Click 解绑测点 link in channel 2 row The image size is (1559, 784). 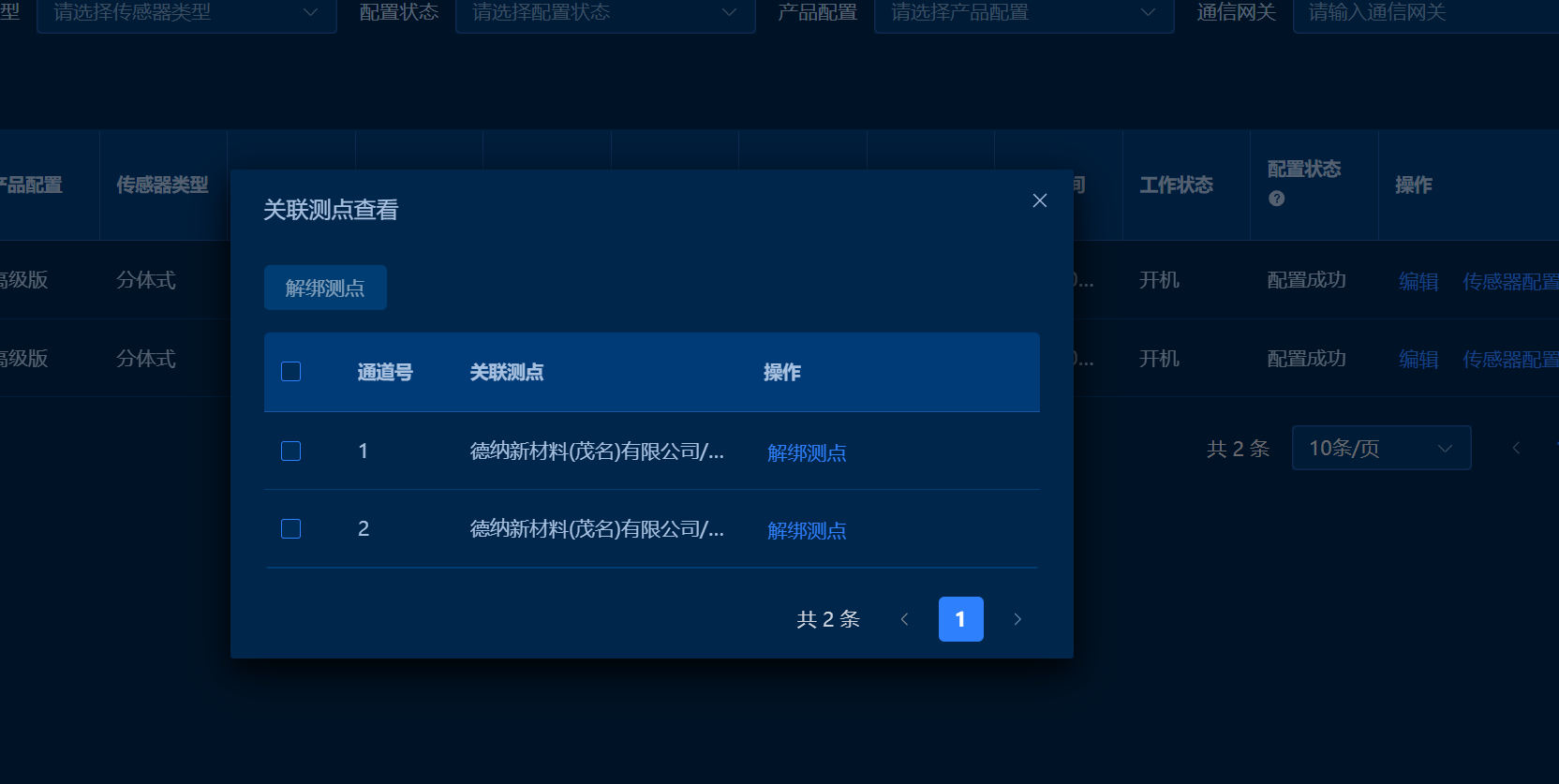[x=807, y=530]
